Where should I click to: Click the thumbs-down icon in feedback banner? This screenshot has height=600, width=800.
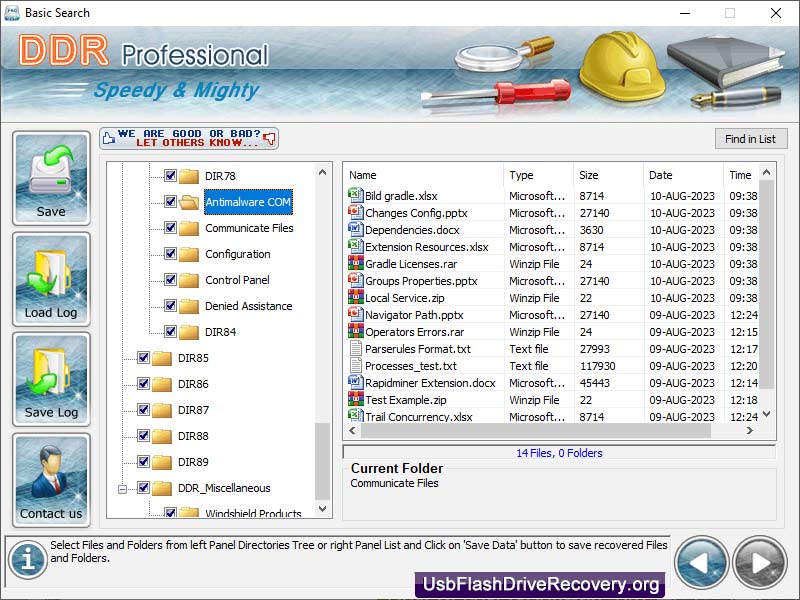(x=269, y=138)
